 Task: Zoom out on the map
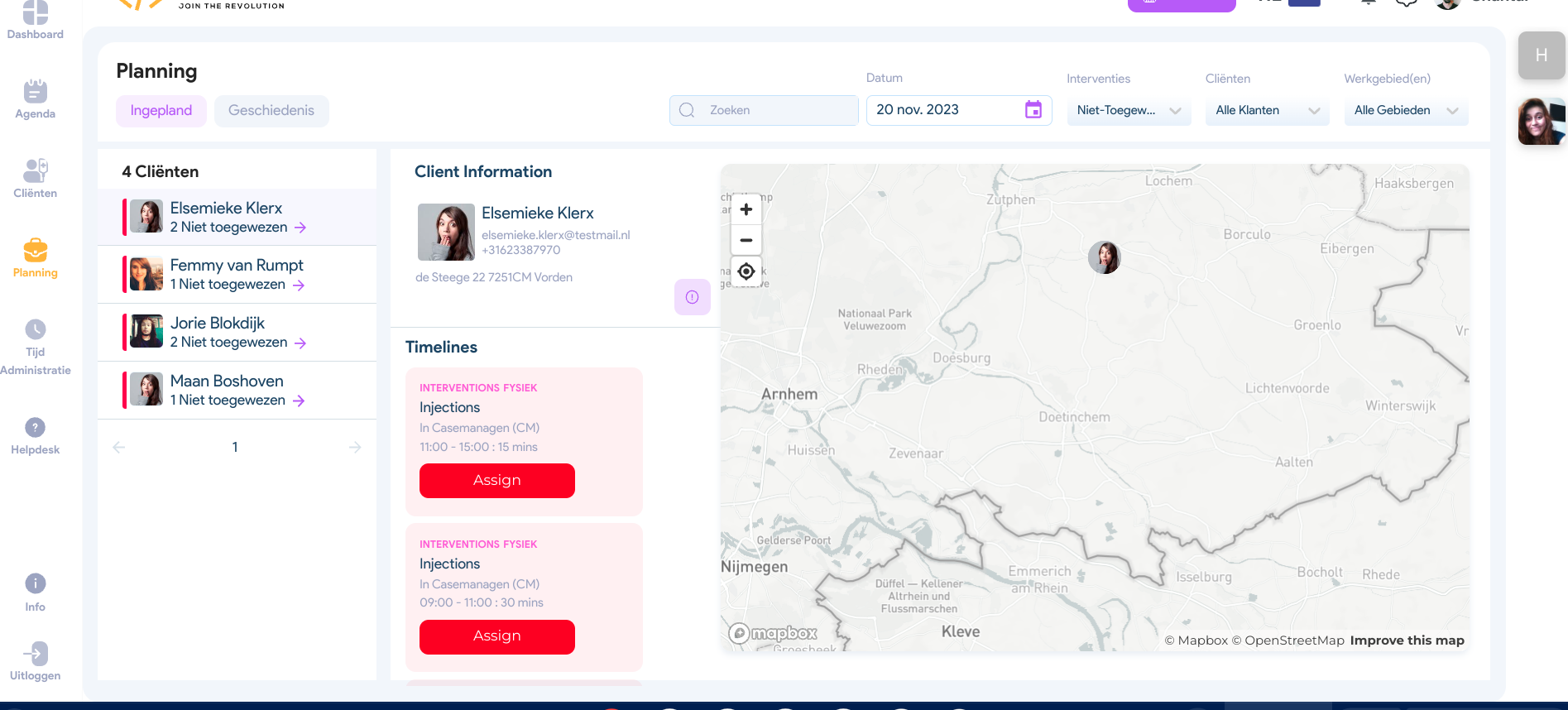pyautogui.click(x=746, y=240)
